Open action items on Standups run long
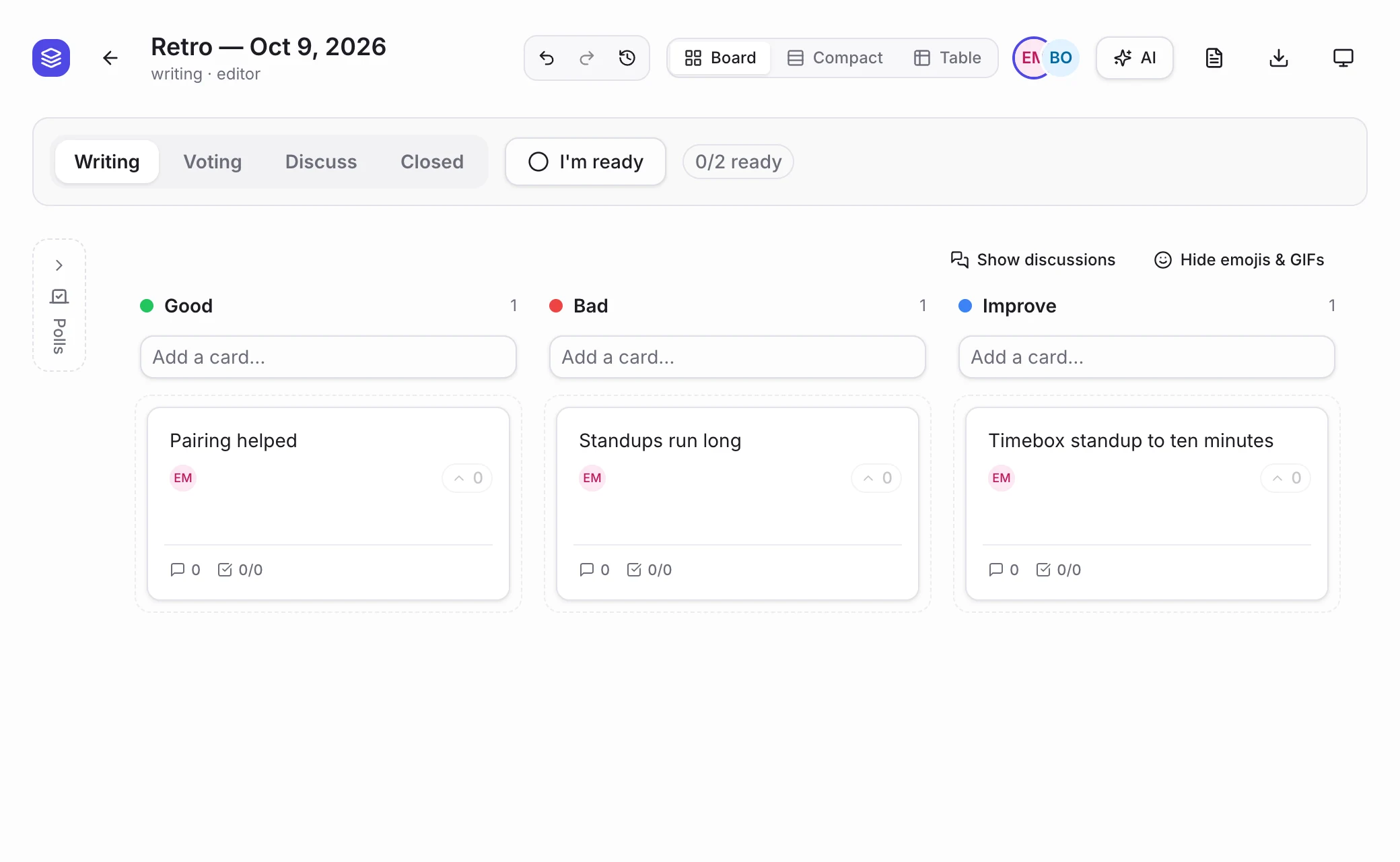This screenshot has height=862, width=1400. tap(650, 570)
